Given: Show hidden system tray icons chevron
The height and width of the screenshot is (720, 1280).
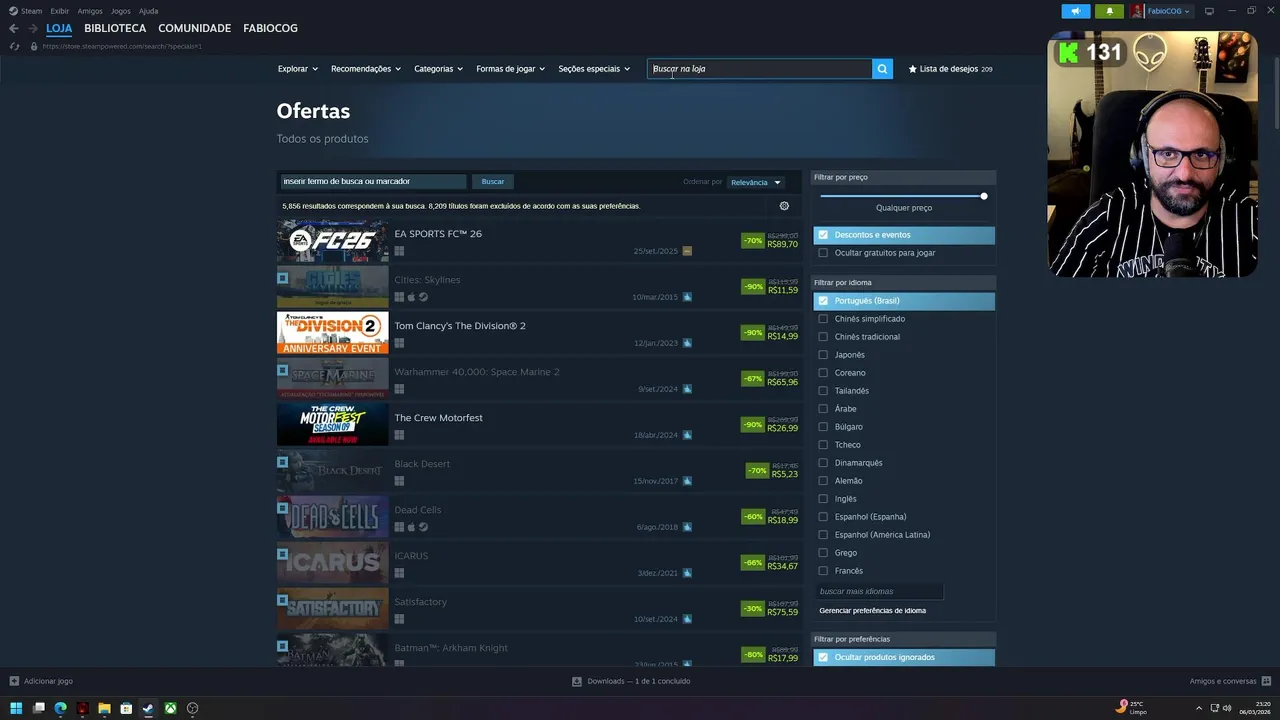Looking at the screenshot, I should [1199, 708].
